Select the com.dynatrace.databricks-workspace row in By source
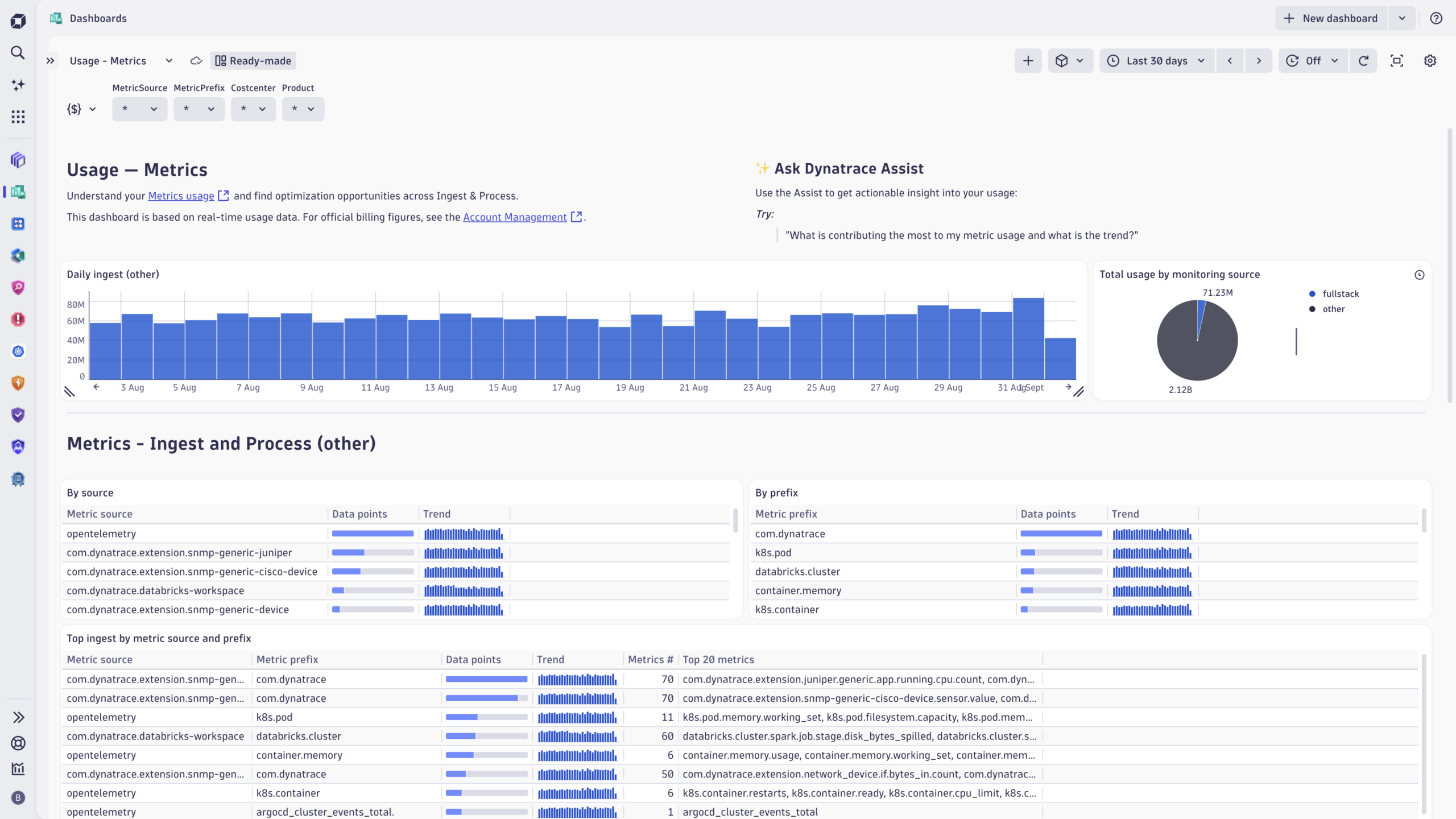 point(396,590)
